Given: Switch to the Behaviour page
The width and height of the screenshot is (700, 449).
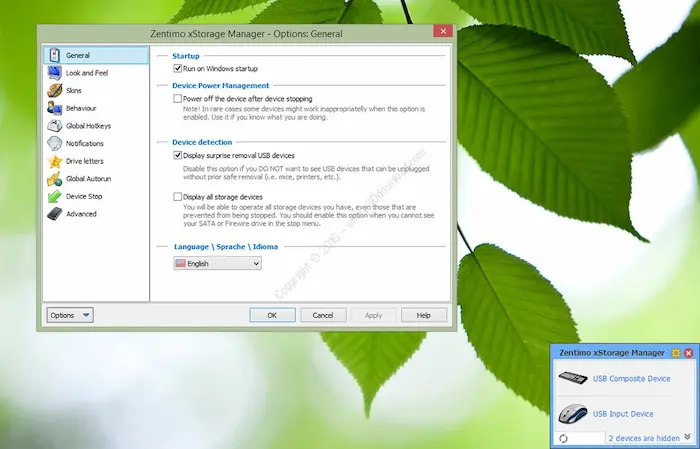Looking at the screenshot, I should point(96,108).
